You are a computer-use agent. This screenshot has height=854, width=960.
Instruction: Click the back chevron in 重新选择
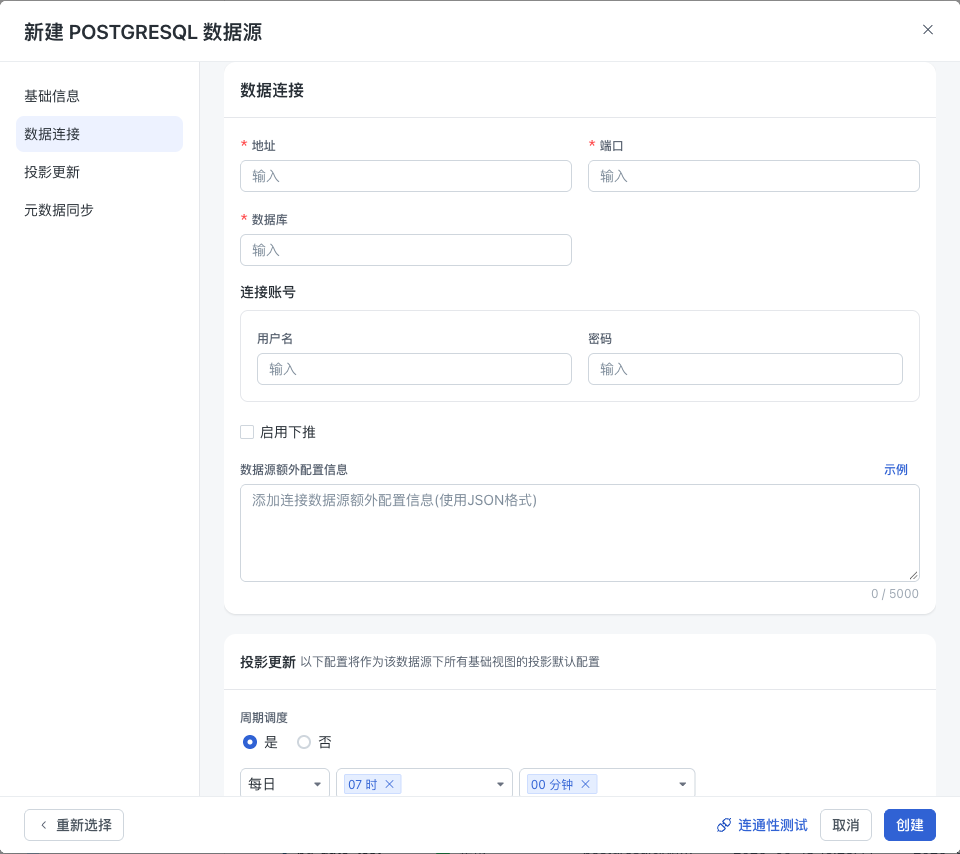[x=43, y=825]
